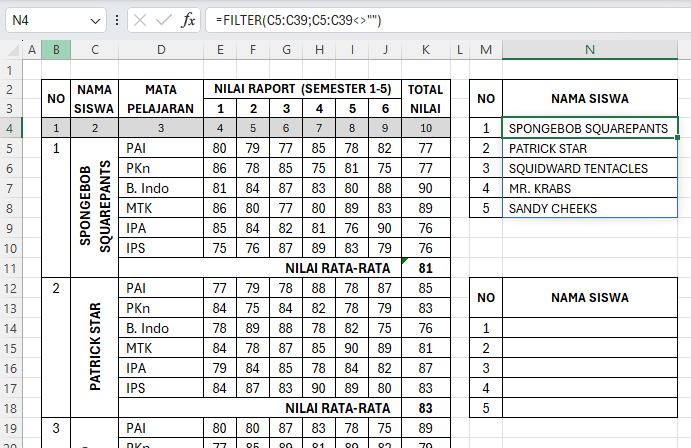This screenshot has height=448, width=691.
Task: Click NILAI RATA-RATA label in row 18
Action: [x=338, y=408]
